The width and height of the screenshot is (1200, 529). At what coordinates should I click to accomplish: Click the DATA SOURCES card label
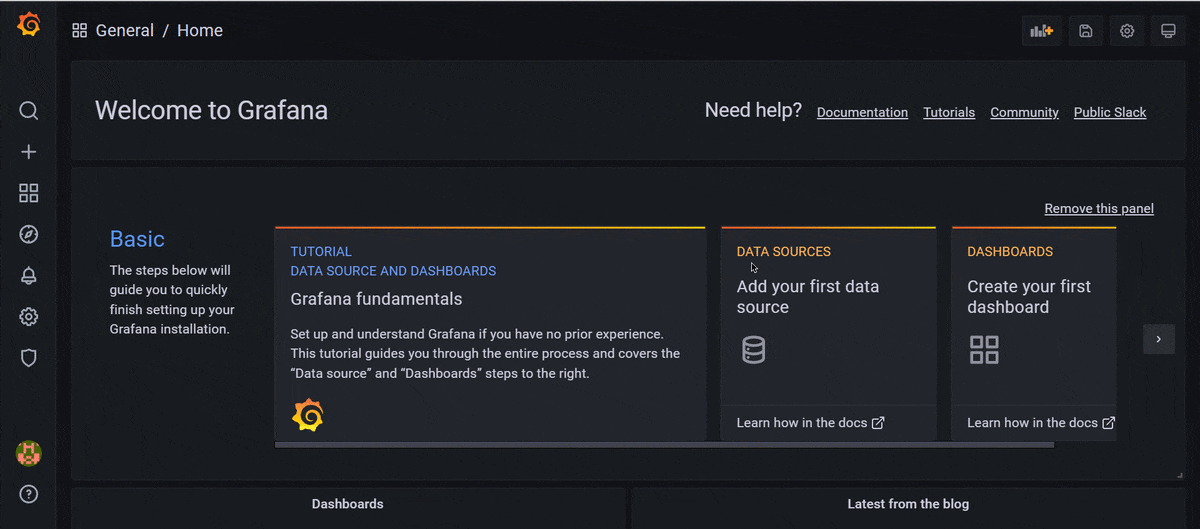coord(784,252)
